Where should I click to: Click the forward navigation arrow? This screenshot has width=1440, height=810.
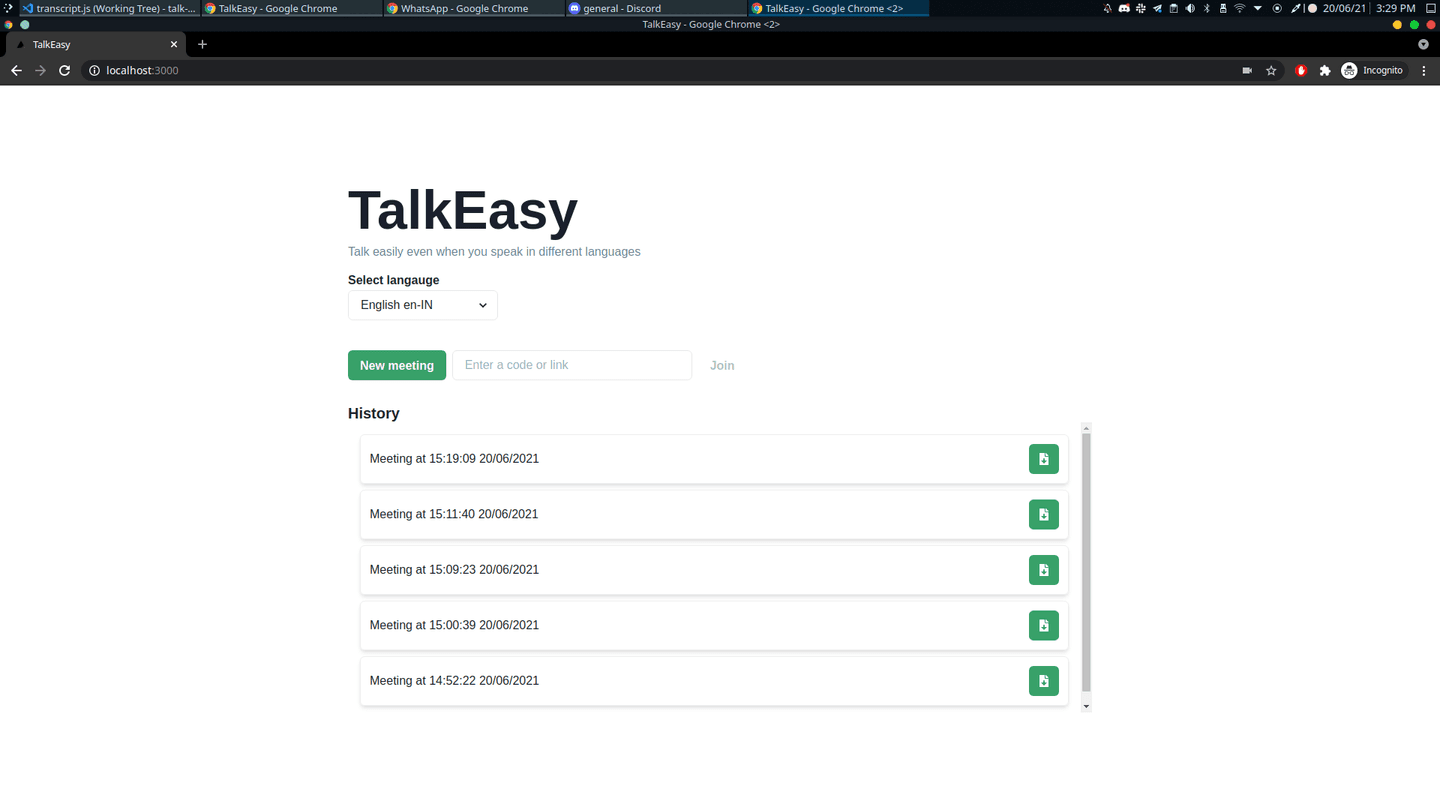click(40, 71)
